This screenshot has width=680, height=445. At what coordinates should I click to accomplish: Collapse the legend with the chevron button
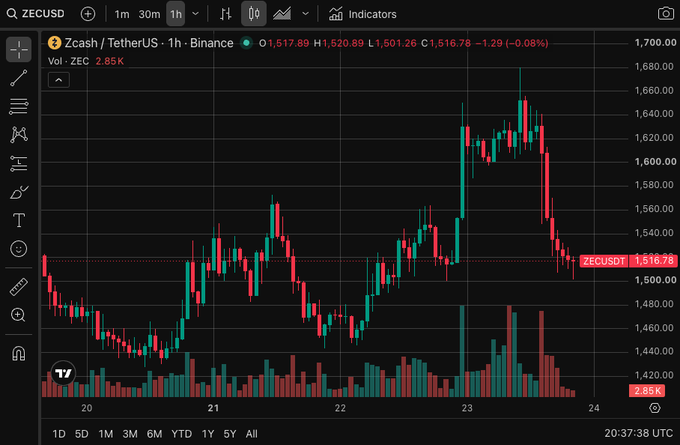tap(59, 80)
